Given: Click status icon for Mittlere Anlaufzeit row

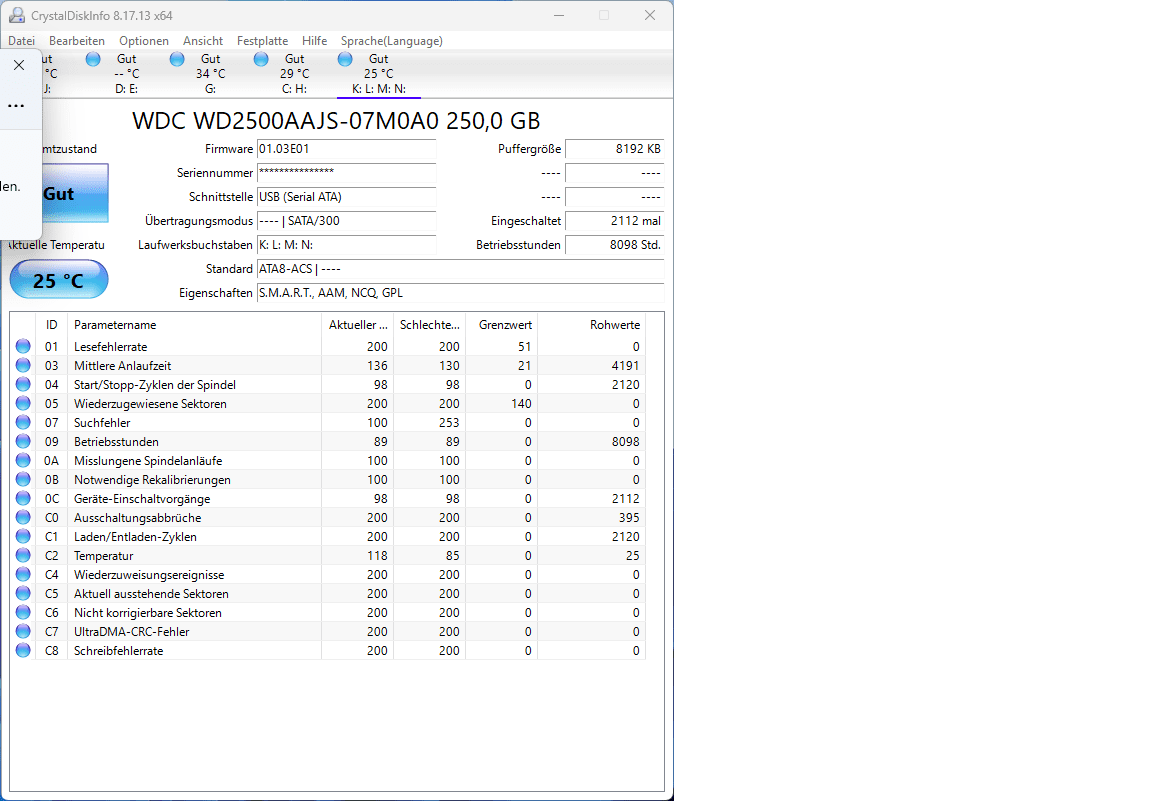Looking at the screenshot, I should tap(24, 365).
